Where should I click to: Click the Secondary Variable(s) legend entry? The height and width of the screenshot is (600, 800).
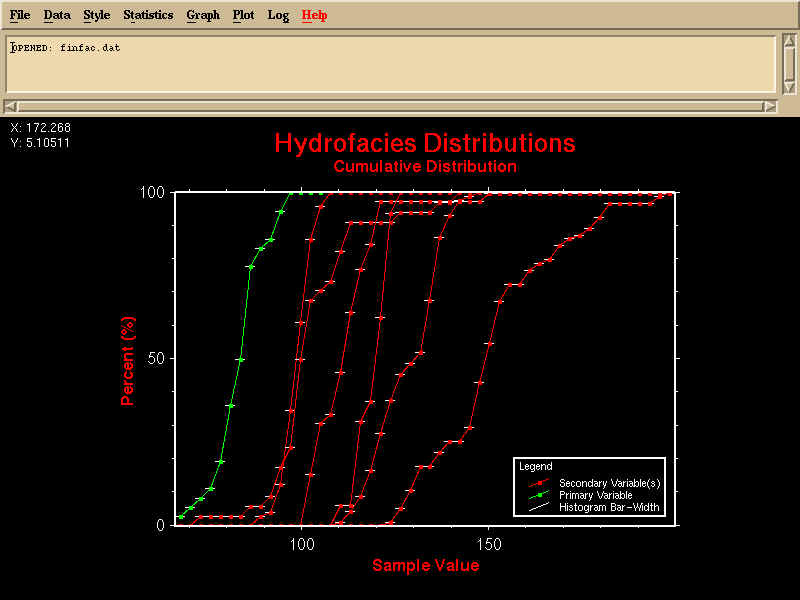pos(610,483)
